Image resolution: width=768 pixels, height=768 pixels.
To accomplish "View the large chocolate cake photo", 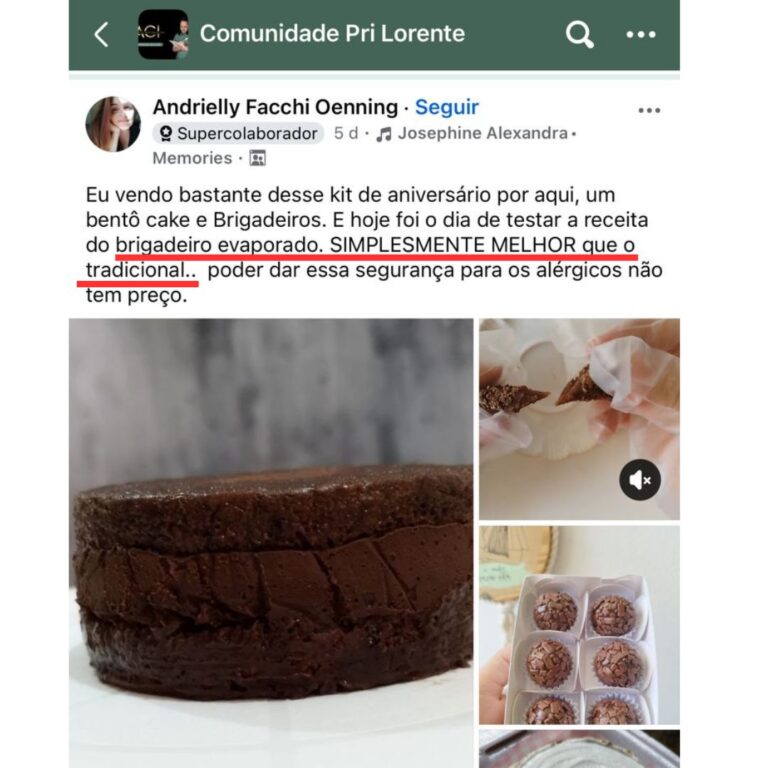I will (271, 543).
